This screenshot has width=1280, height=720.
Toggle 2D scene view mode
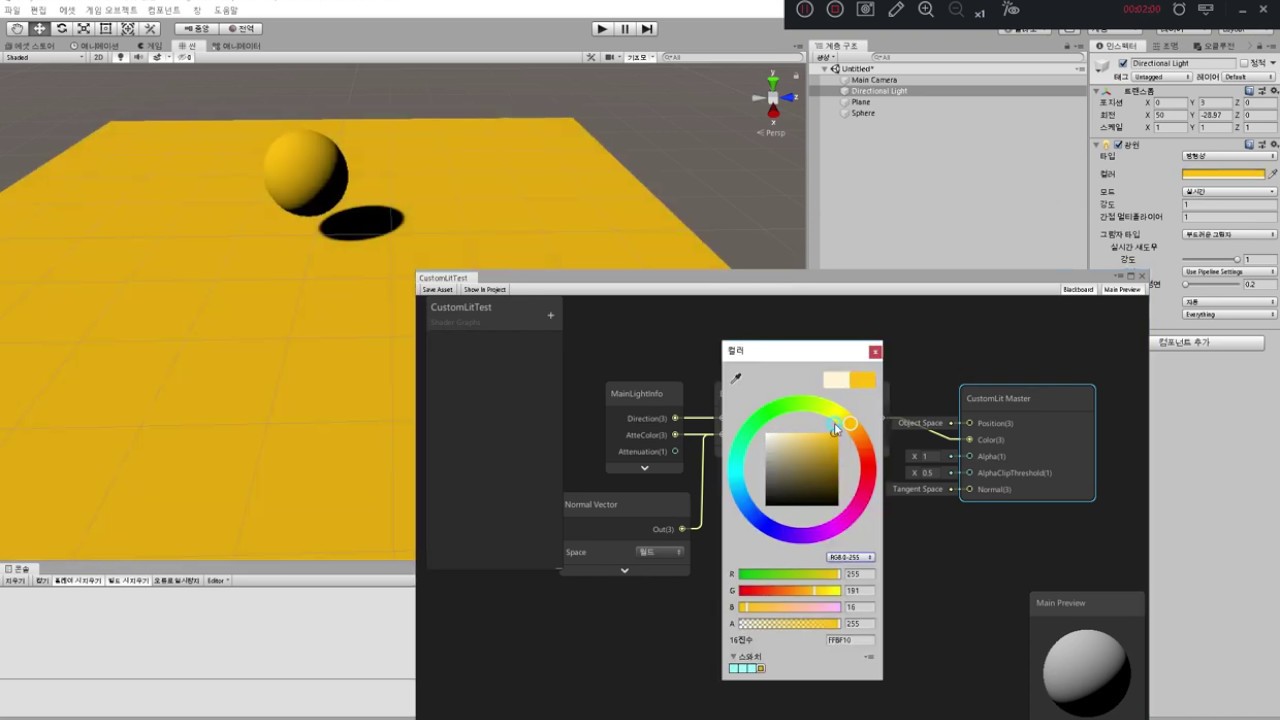pos(98,57)
